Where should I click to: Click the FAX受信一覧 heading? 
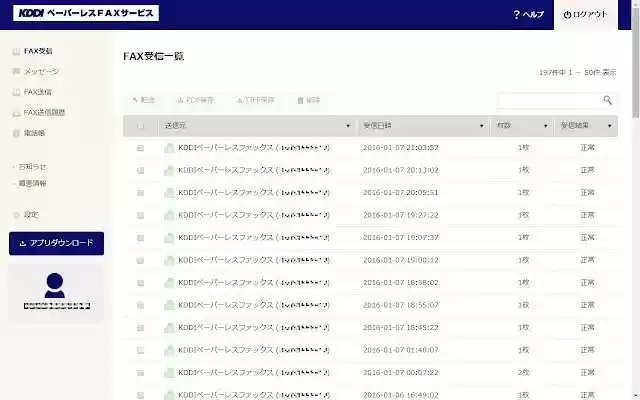point(153,56)
